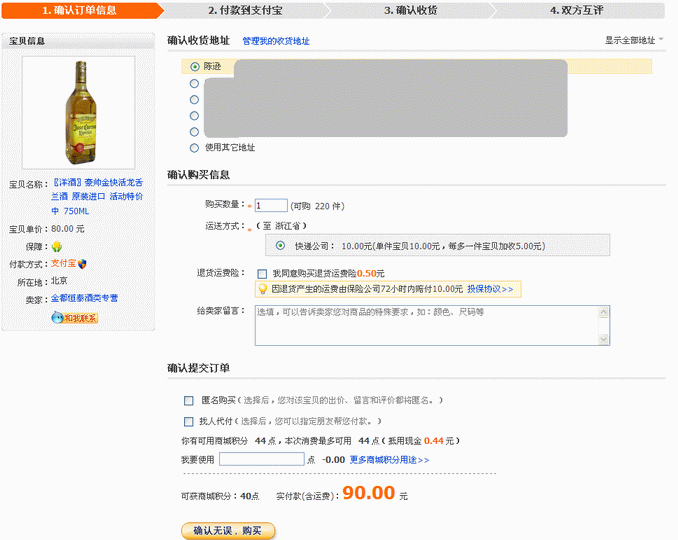The height and width of the screenshot is (540, 678).
Task: Click the 和我联系 Wangwang contact icon
Action: [x=74, y=318]
